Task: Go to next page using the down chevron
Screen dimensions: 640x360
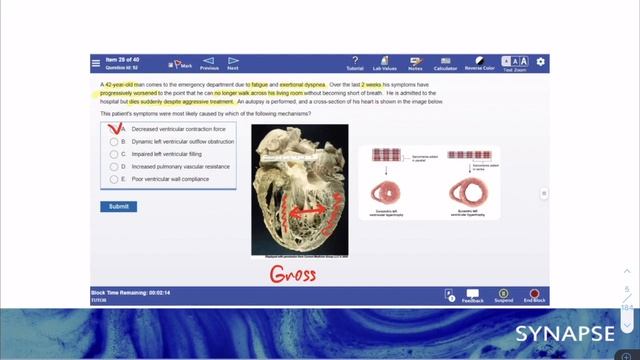Action: [627, 325]
